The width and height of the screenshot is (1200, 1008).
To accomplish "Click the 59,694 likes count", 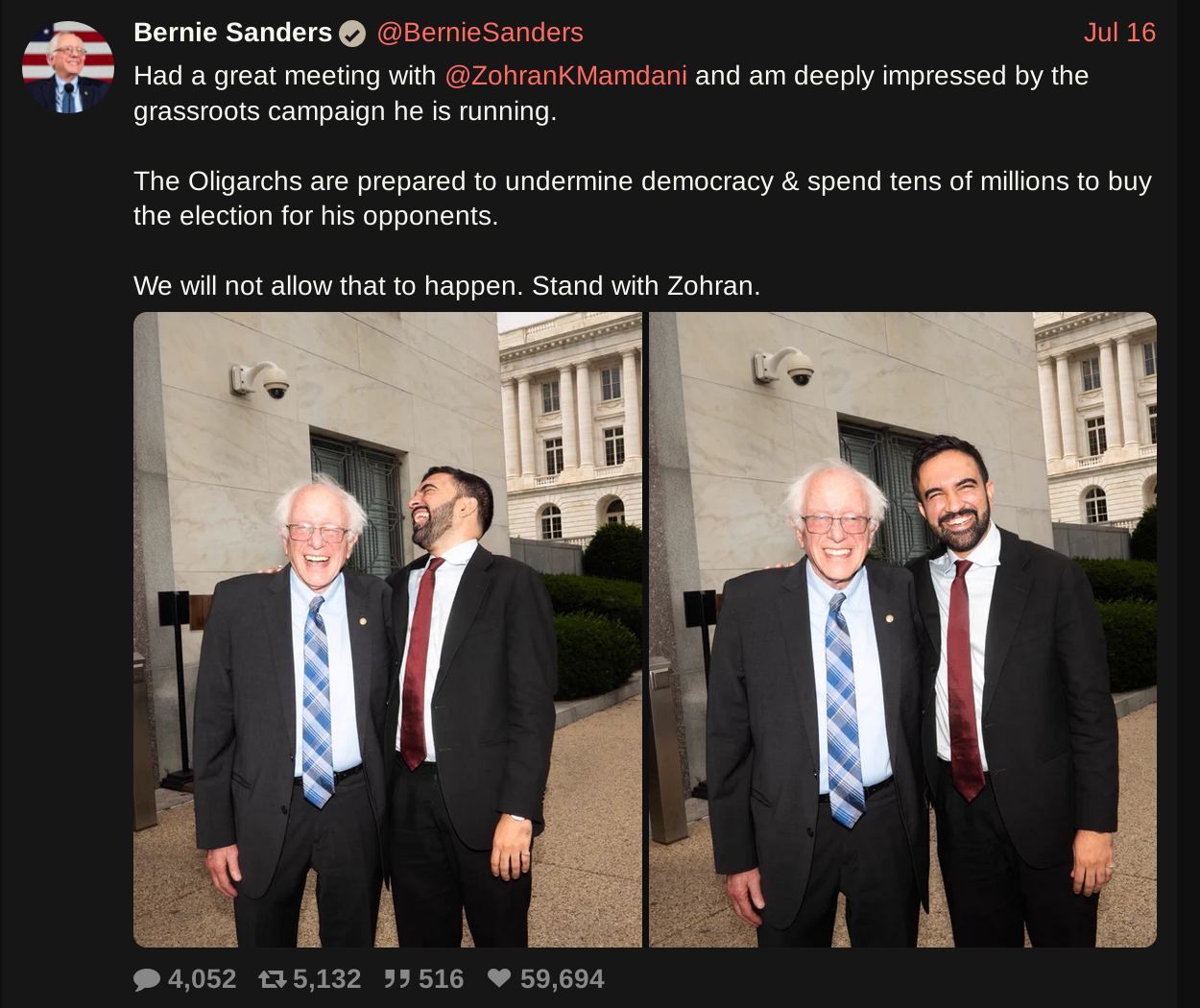I will [562, 979].
